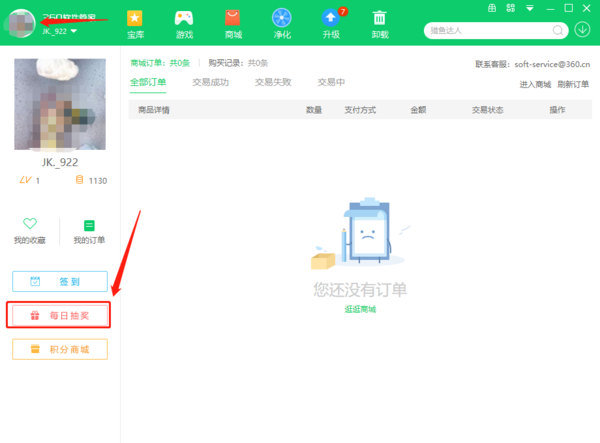
Task: Click the 支付方式 column header
Action: point(360,110)
